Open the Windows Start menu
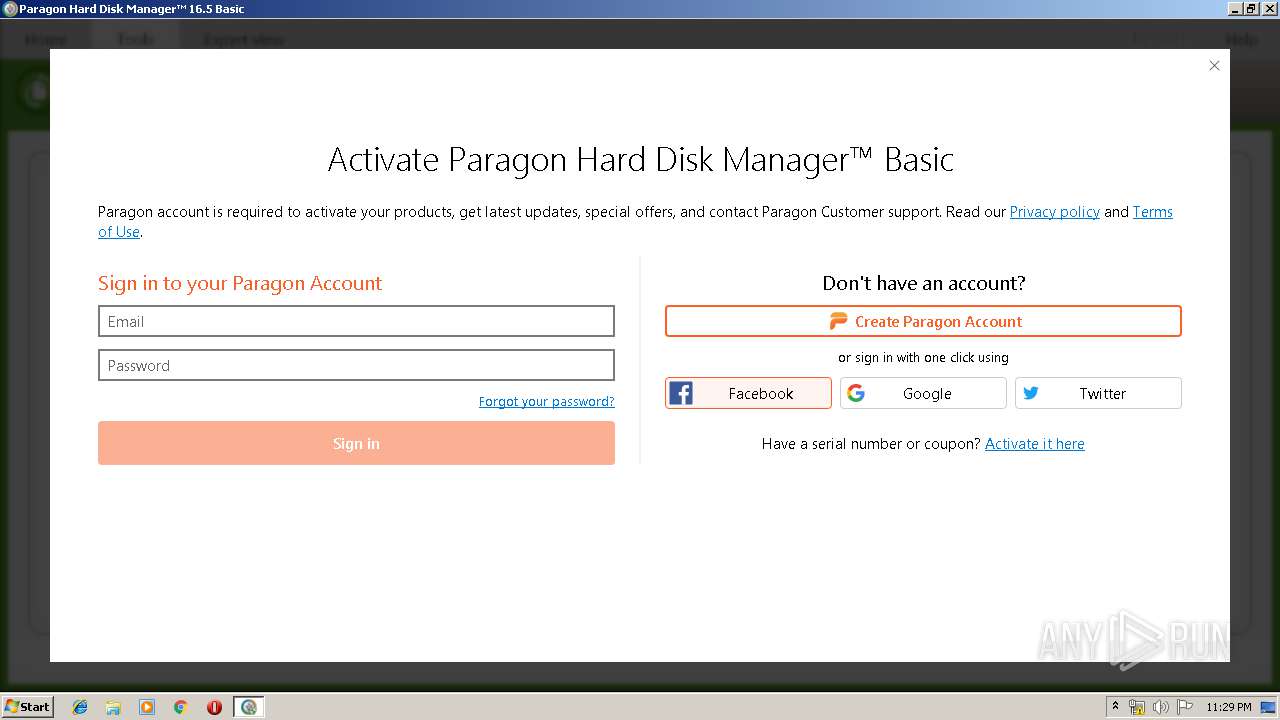Viewport: 1280px width, 720px height. coord(27,707)
